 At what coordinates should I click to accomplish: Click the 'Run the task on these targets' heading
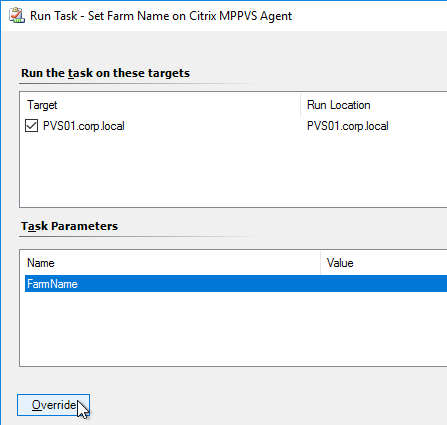[x=105, y=73]
